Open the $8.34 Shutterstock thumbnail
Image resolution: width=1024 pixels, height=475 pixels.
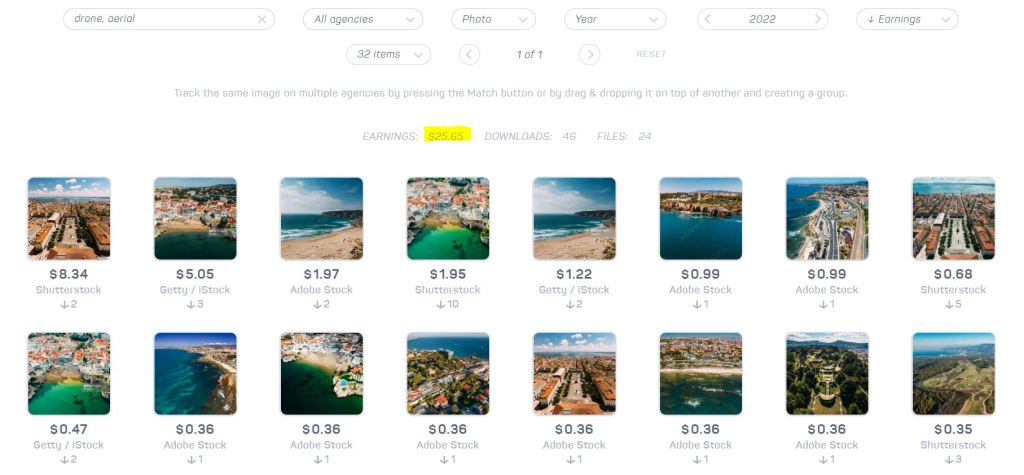[x=69, y=219]
